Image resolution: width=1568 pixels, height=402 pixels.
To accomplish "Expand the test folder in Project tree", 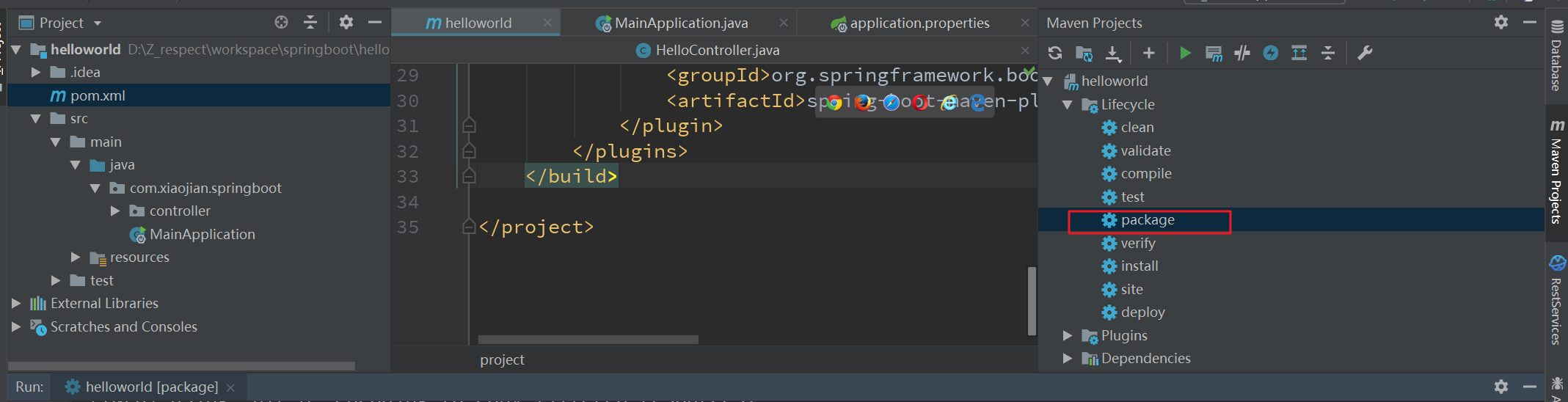I will pyautogui.click(x=56, y=280).
